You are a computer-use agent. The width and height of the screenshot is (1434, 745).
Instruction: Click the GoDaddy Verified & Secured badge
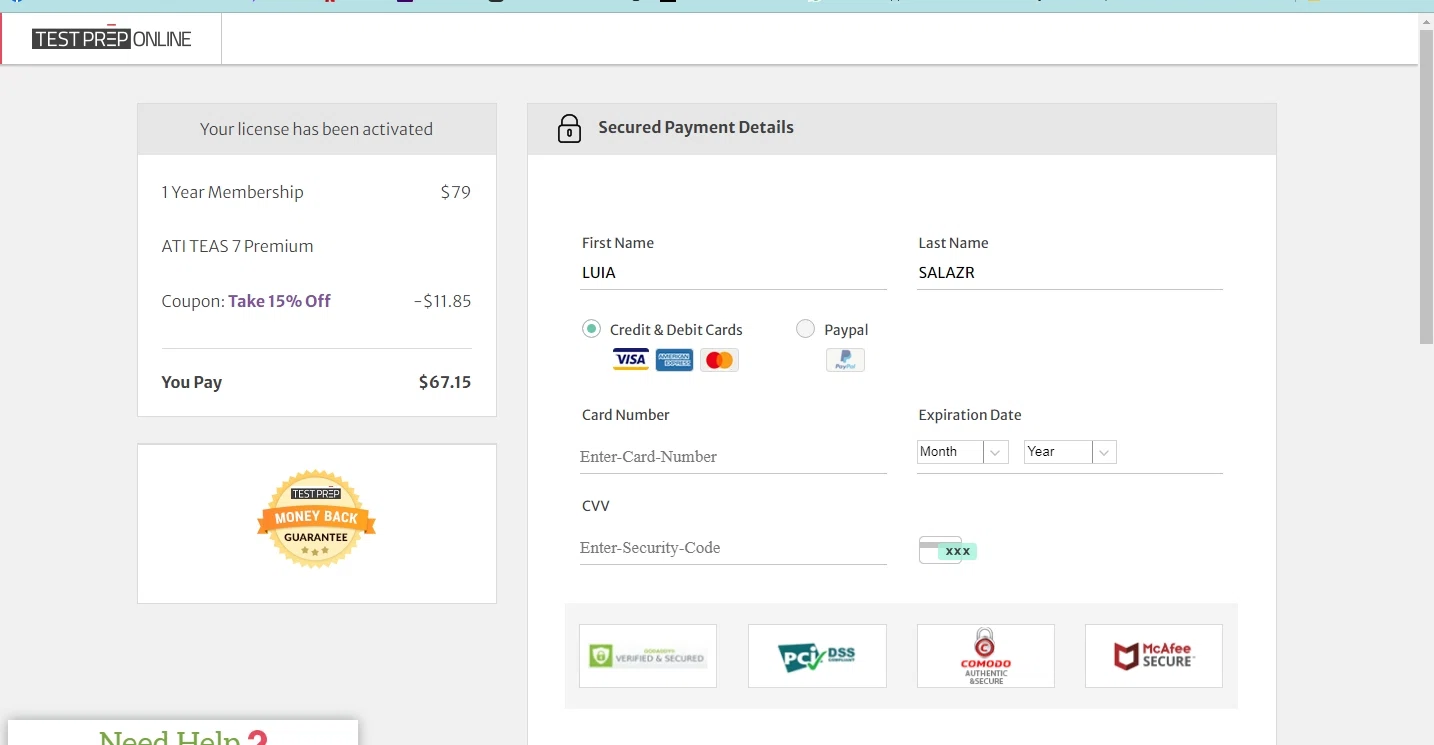point(648,656)
